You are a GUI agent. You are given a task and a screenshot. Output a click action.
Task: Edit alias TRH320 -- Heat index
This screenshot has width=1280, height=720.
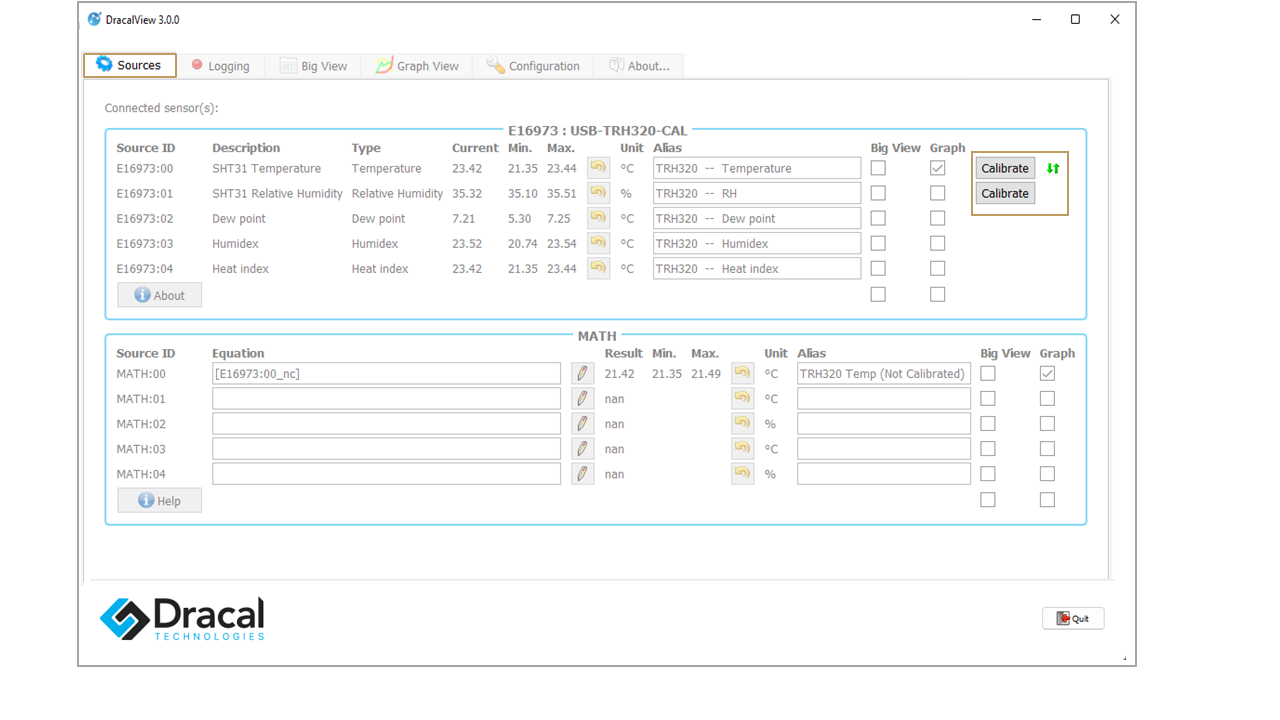(757, 268)
